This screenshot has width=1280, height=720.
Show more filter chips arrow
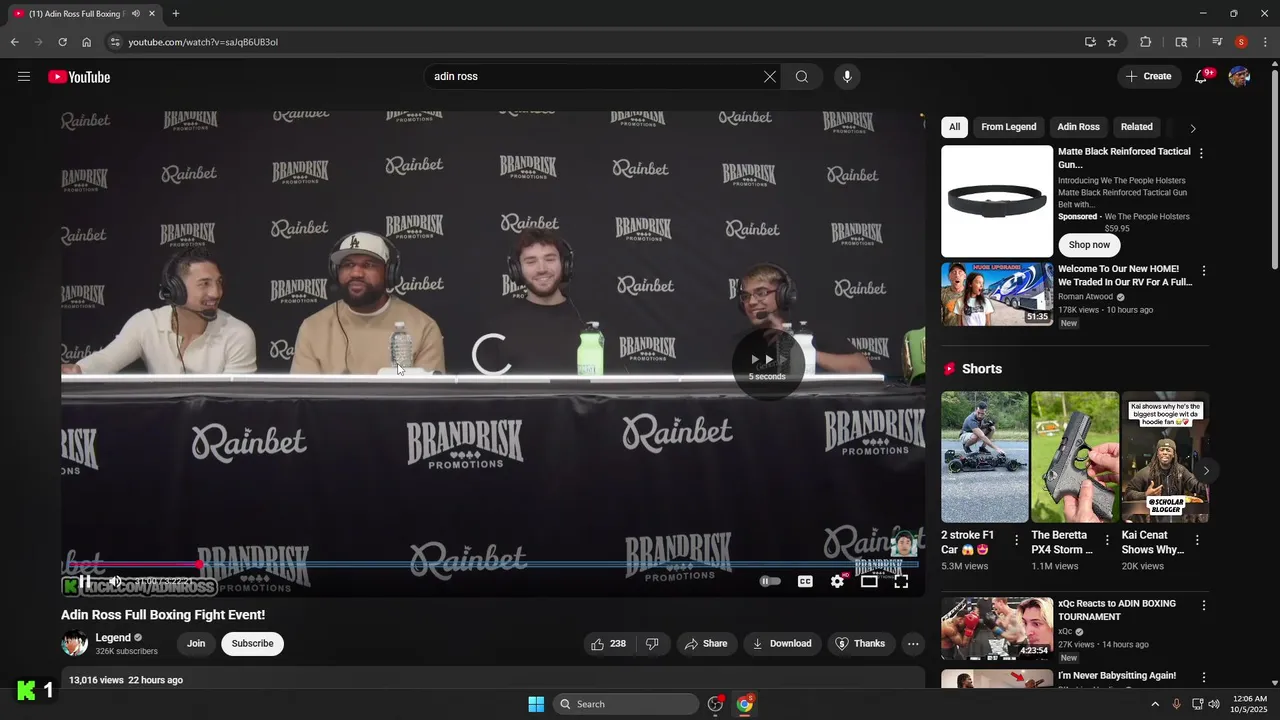pyautogui.click(x=1192, y=128)
